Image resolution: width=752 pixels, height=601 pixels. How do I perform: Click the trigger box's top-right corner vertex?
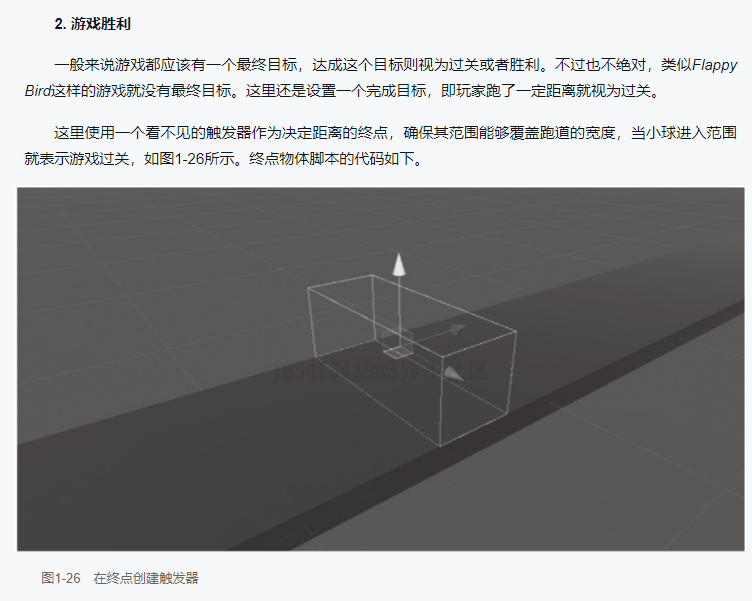click(516, 331)
